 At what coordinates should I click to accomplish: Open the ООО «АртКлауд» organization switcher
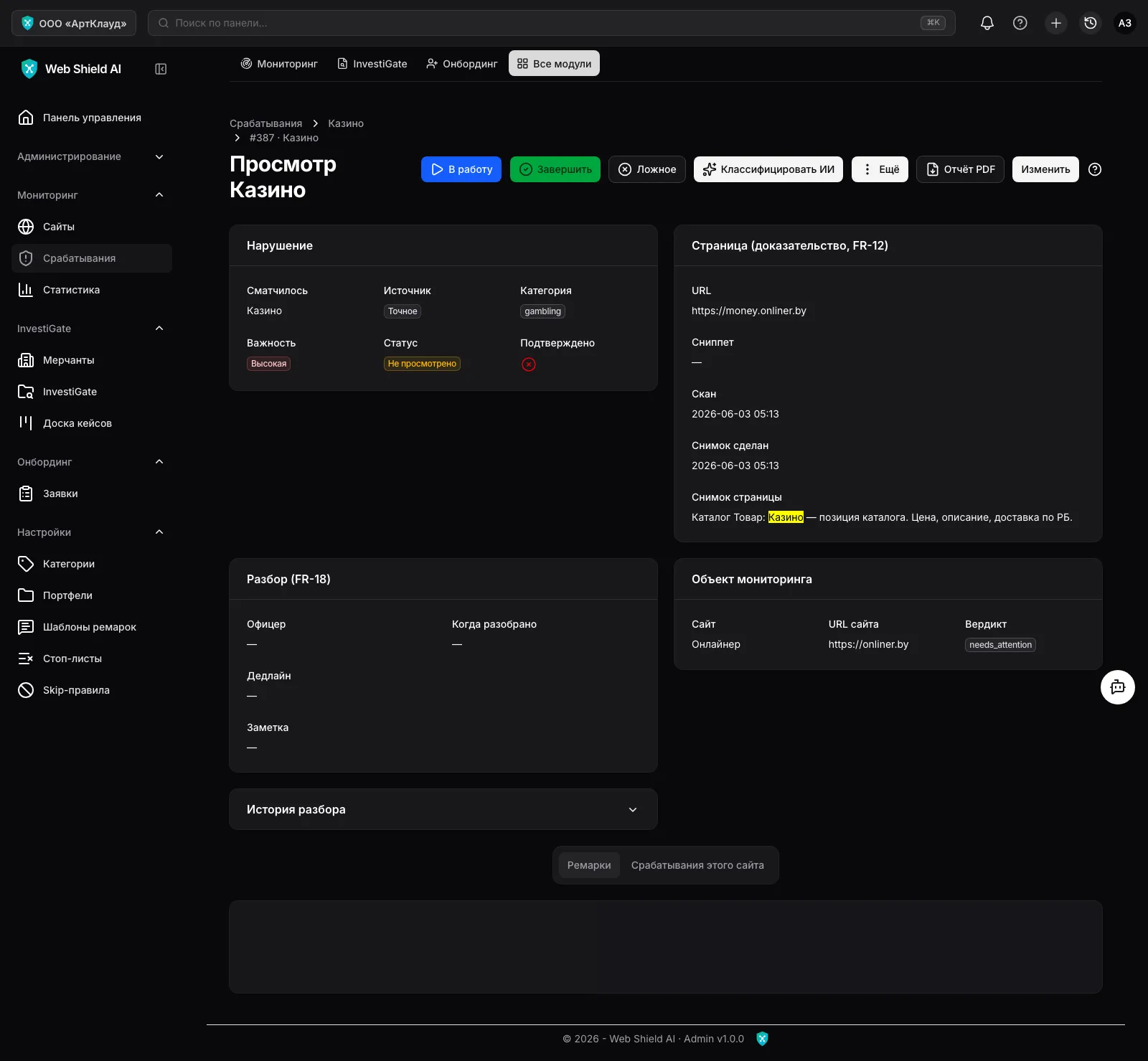pos(74,23)
